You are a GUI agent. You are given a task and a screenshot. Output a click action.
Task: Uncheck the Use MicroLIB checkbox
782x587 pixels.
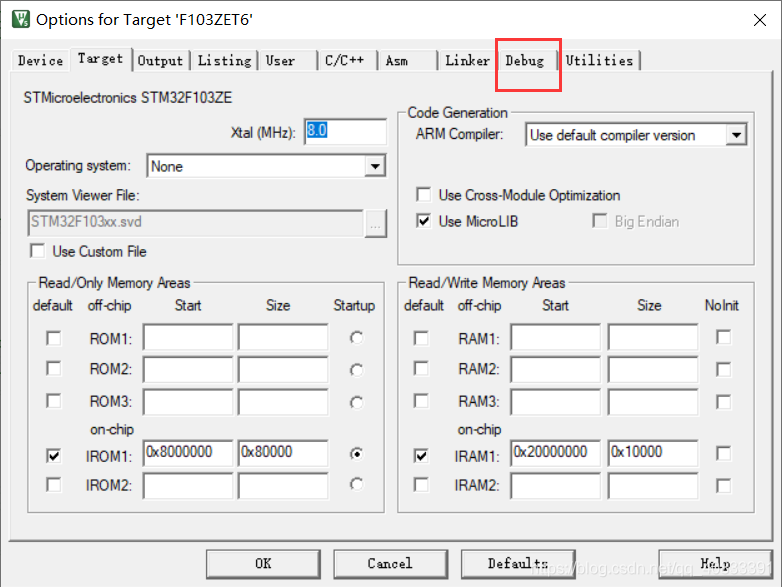[x=423, y=221]
